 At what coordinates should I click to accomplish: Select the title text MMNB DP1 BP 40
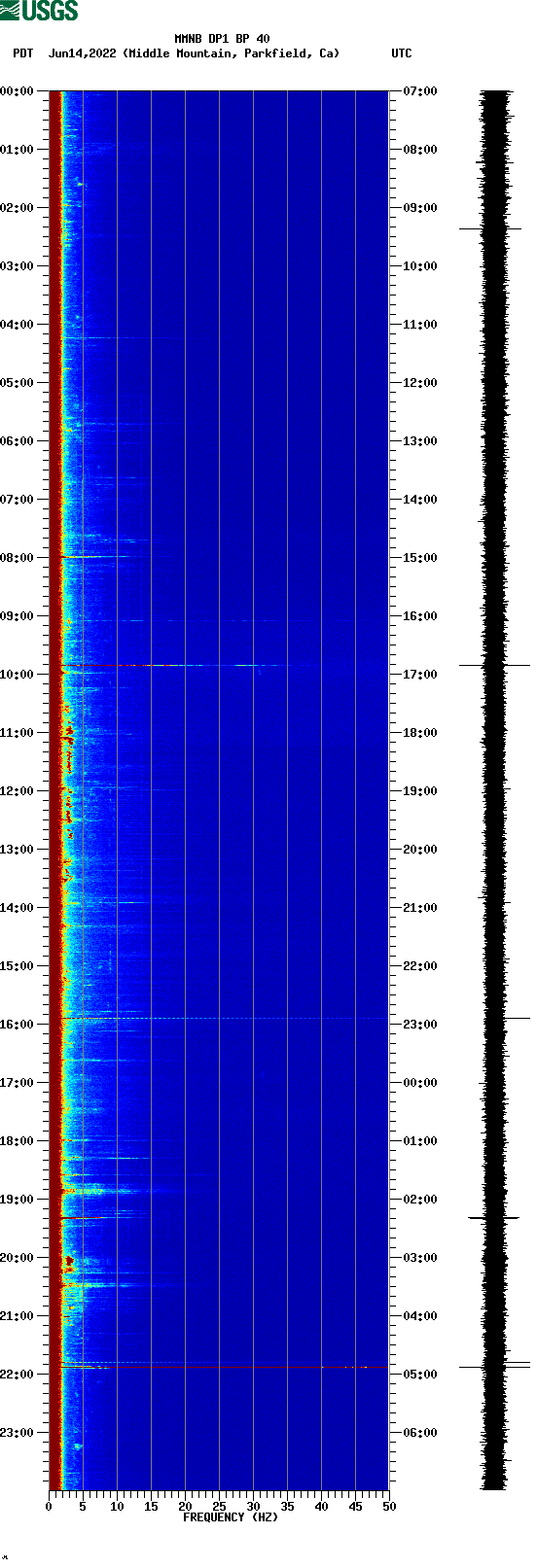(x=222, y=39)
